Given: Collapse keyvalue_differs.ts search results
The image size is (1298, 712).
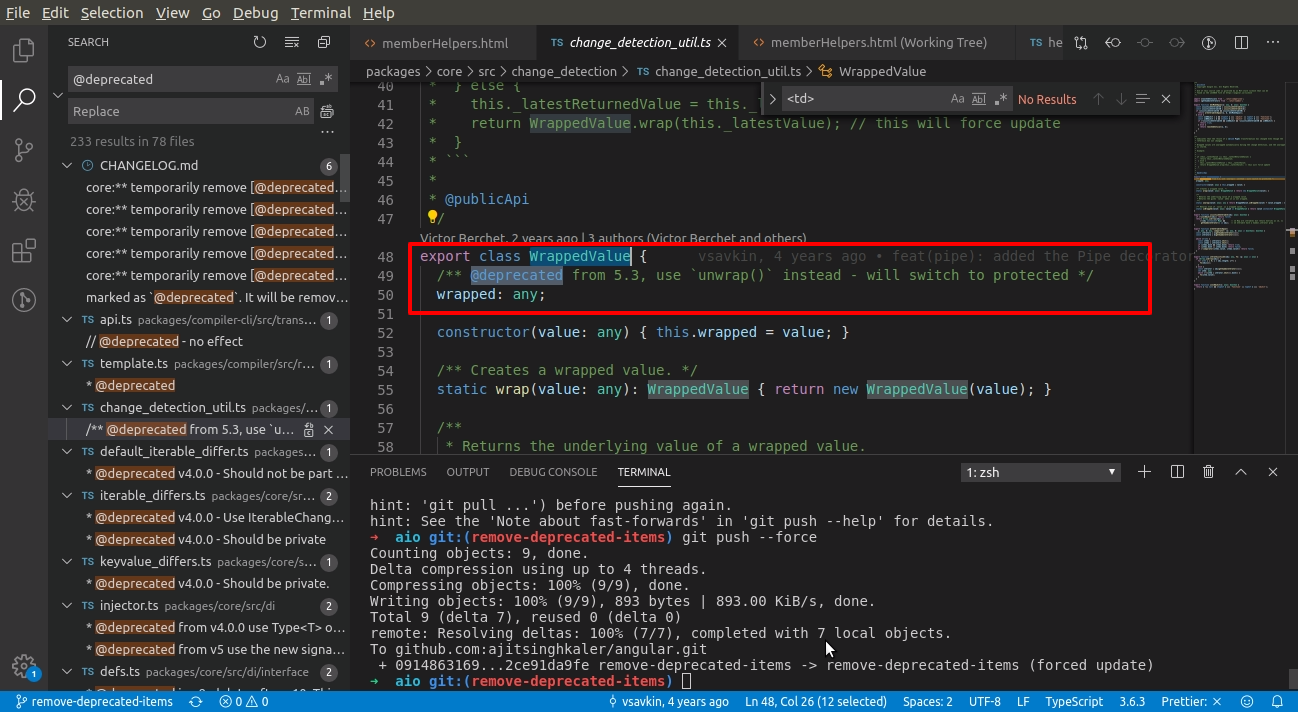Looking at the screenshot, I should click(x=67, y=561).
